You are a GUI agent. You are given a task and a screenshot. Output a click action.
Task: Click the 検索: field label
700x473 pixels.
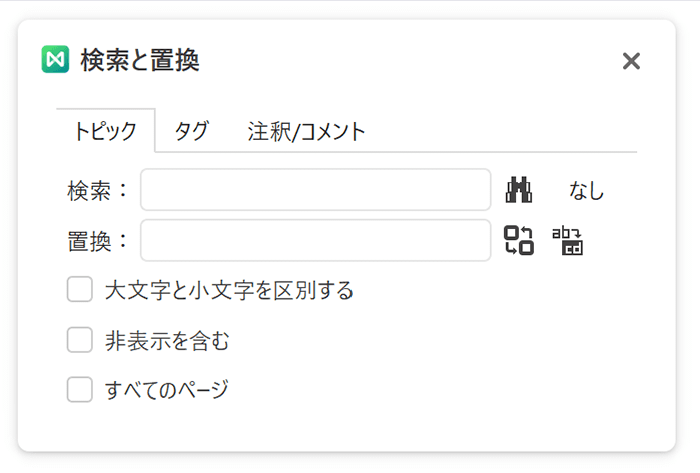97,191
